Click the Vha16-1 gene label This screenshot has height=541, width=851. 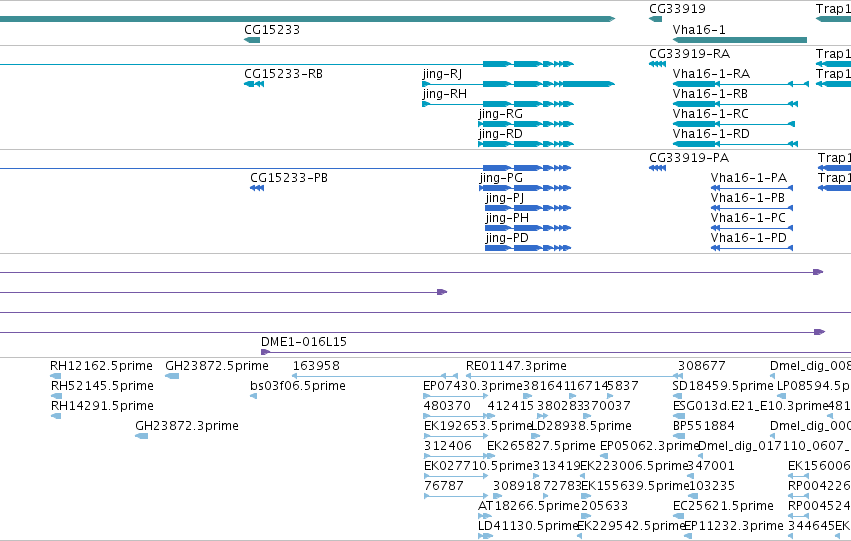(x=699, y=29)
